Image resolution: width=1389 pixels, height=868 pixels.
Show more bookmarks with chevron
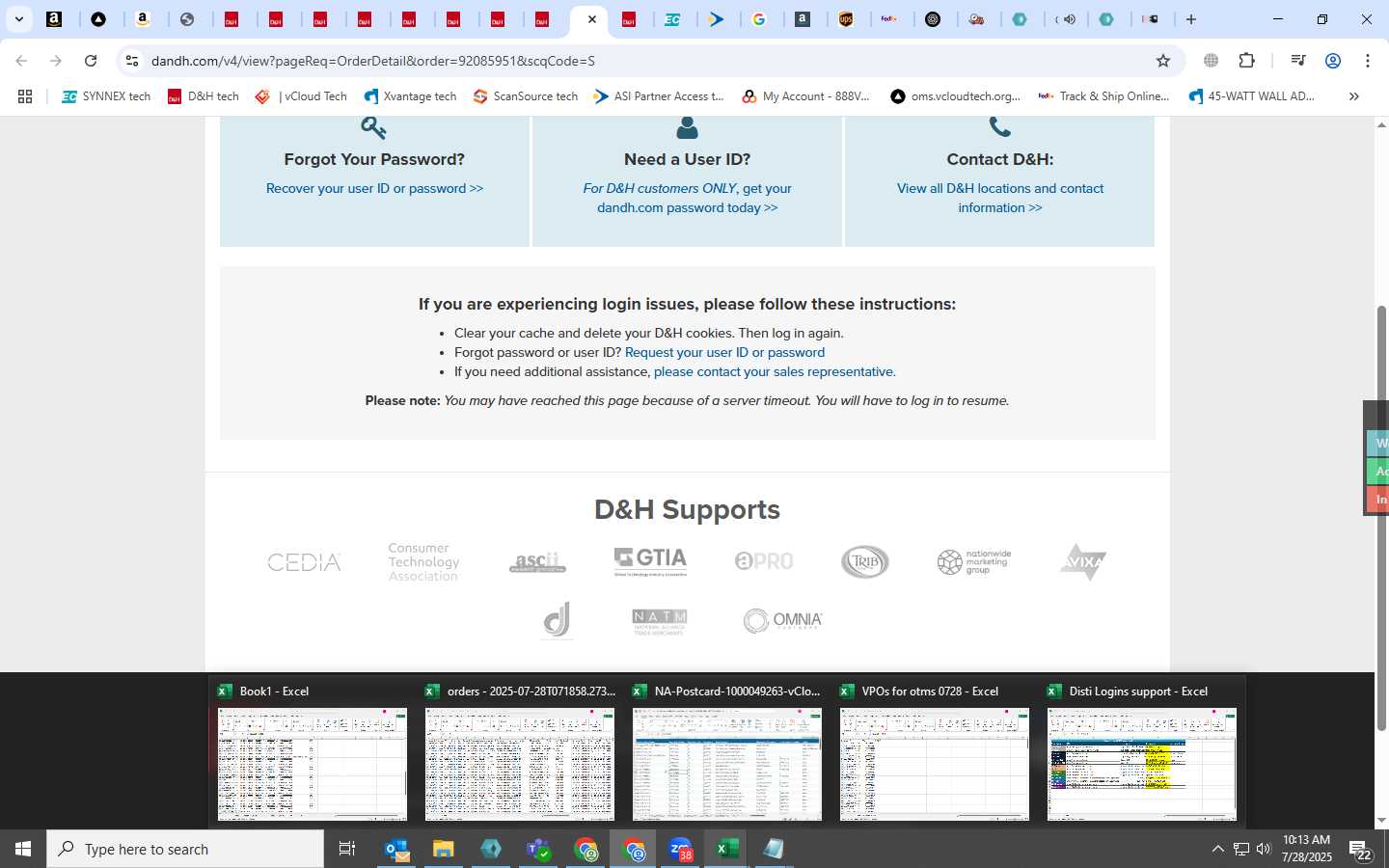coord(1353,96)
